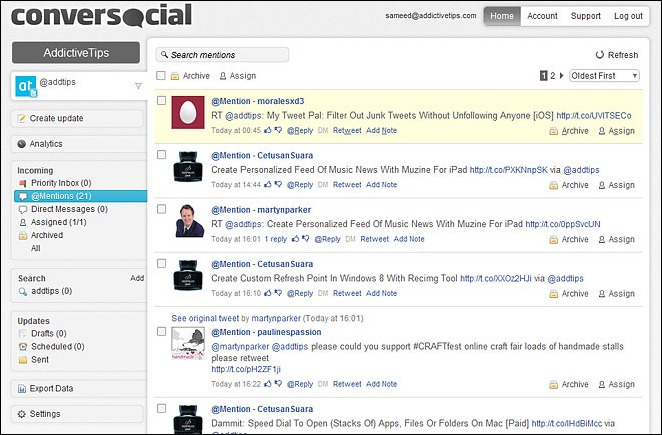Viewport: 662px width, 435px height.
Task: Click Add Note on paulinespassion mention
Action: [x=381, y=384]
